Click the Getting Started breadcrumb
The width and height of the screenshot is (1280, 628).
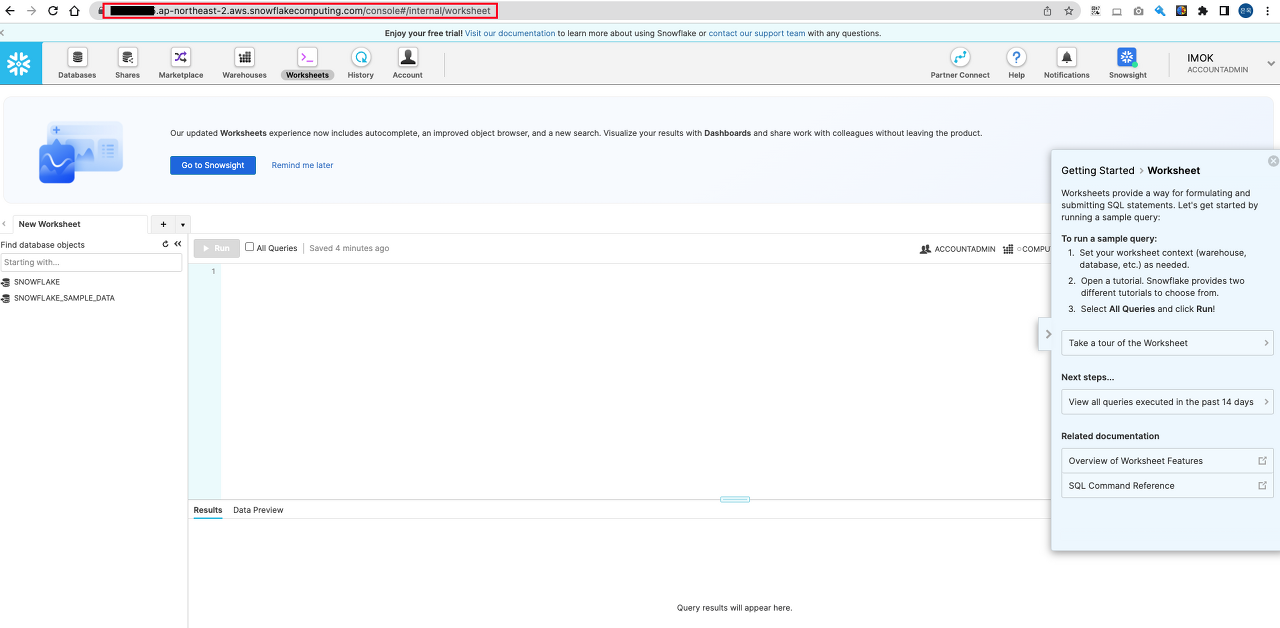(1097, 171)
